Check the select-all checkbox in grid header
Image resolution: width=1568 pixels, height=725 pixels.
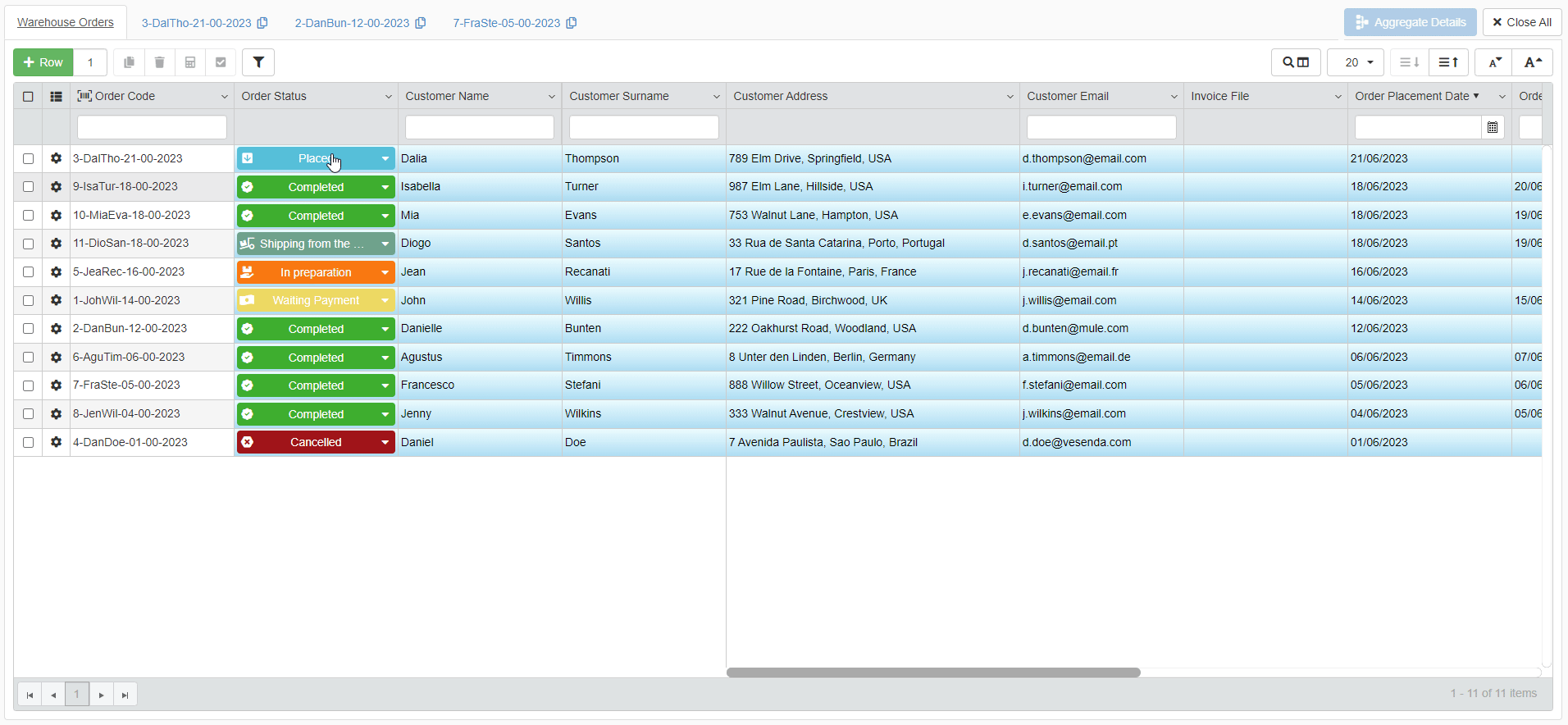(x=28, y=96)
